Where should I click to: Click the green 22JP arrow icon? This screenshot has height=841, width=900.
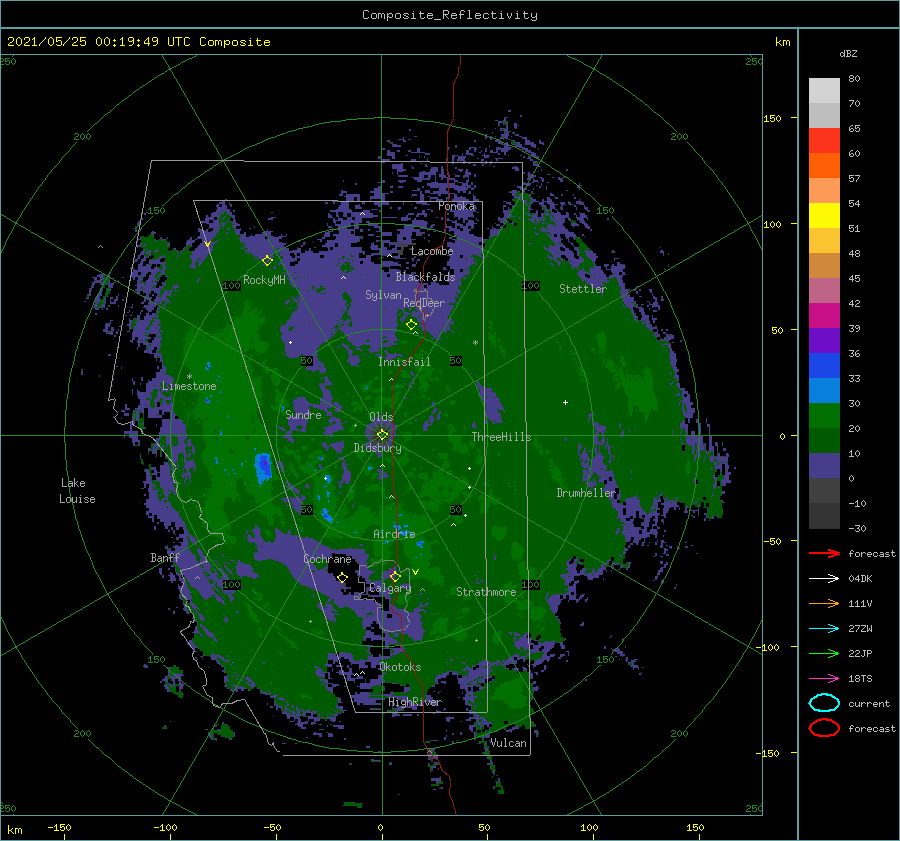coord(824,653)
